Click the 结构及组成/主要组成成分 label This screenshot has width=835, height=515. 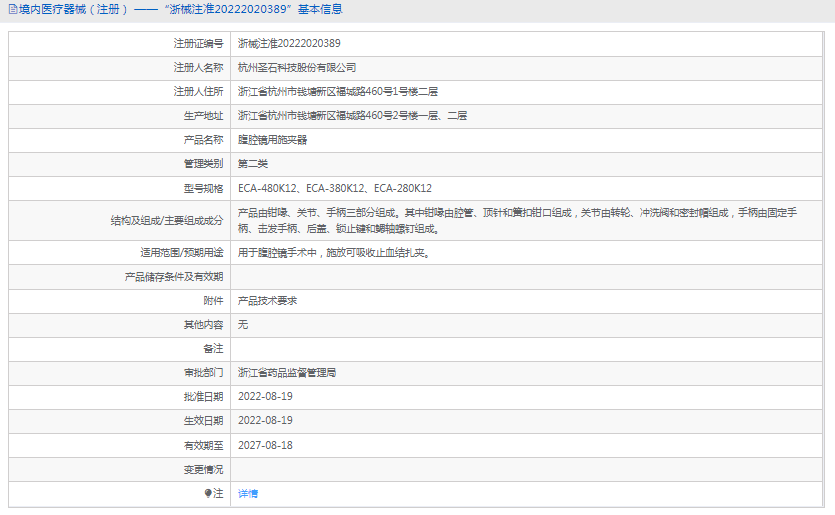pos(167,220)
